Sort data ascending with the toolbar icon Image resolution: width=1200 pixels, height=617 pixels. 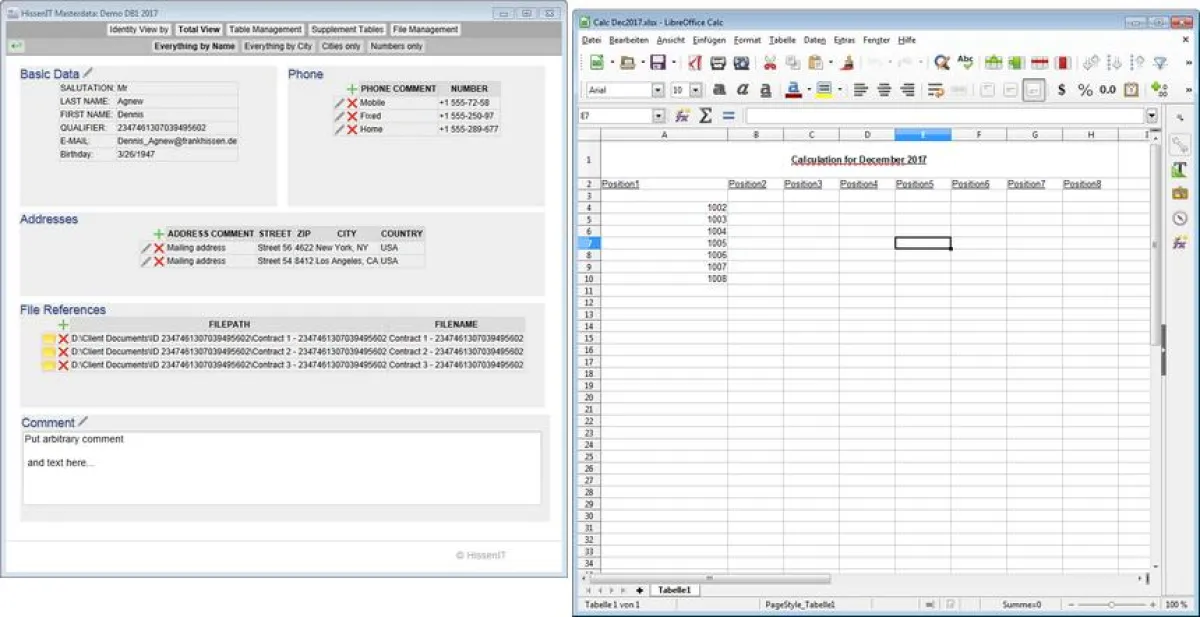(1112, 62)
